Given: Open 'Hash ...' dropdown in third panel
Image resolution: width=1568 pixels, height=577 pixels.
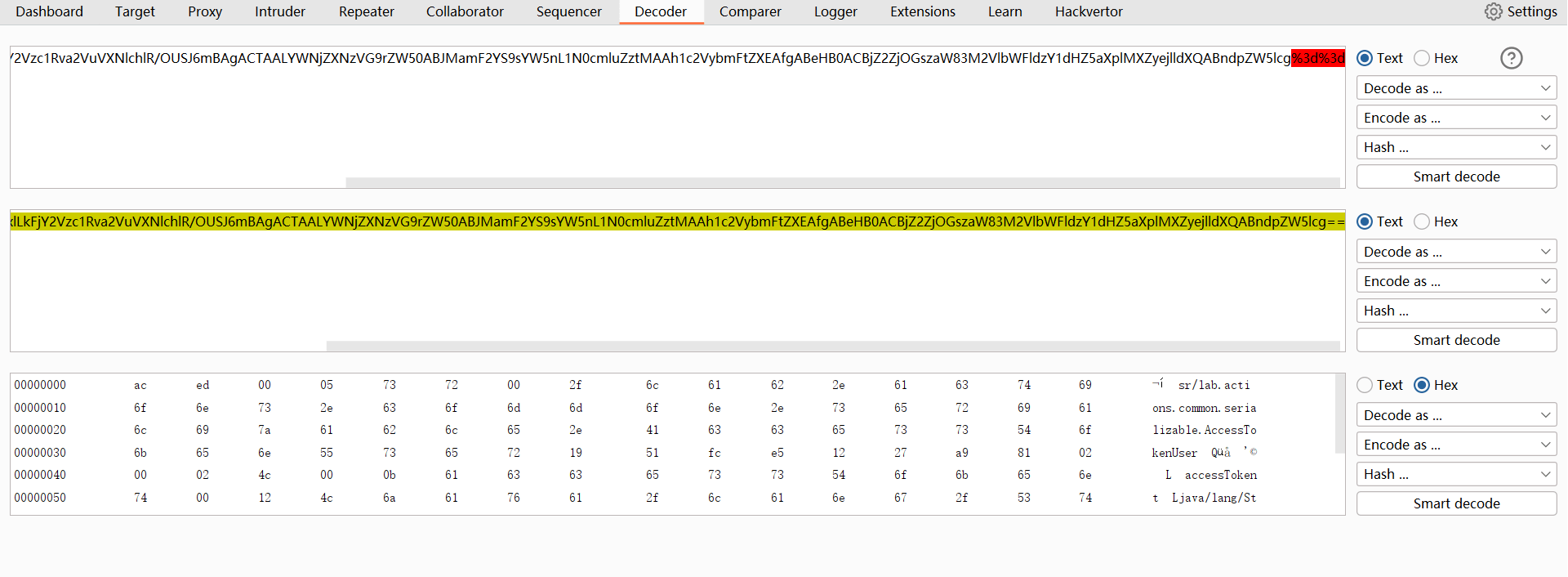Looking at the screenshot, I should pos(1456,474).
